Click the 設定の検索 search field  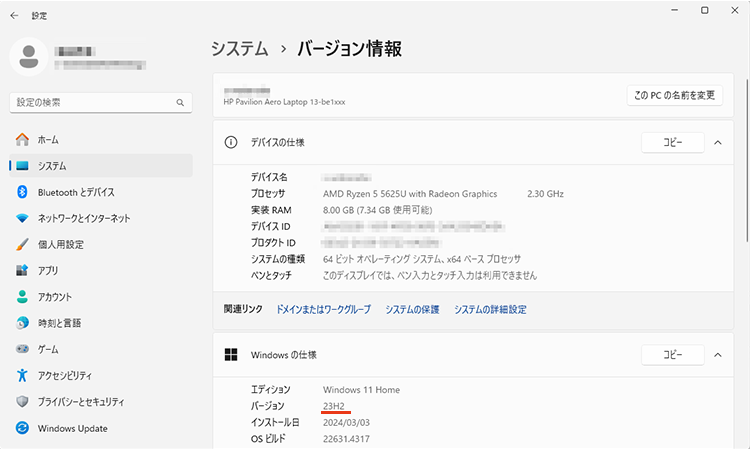(101, 102)
